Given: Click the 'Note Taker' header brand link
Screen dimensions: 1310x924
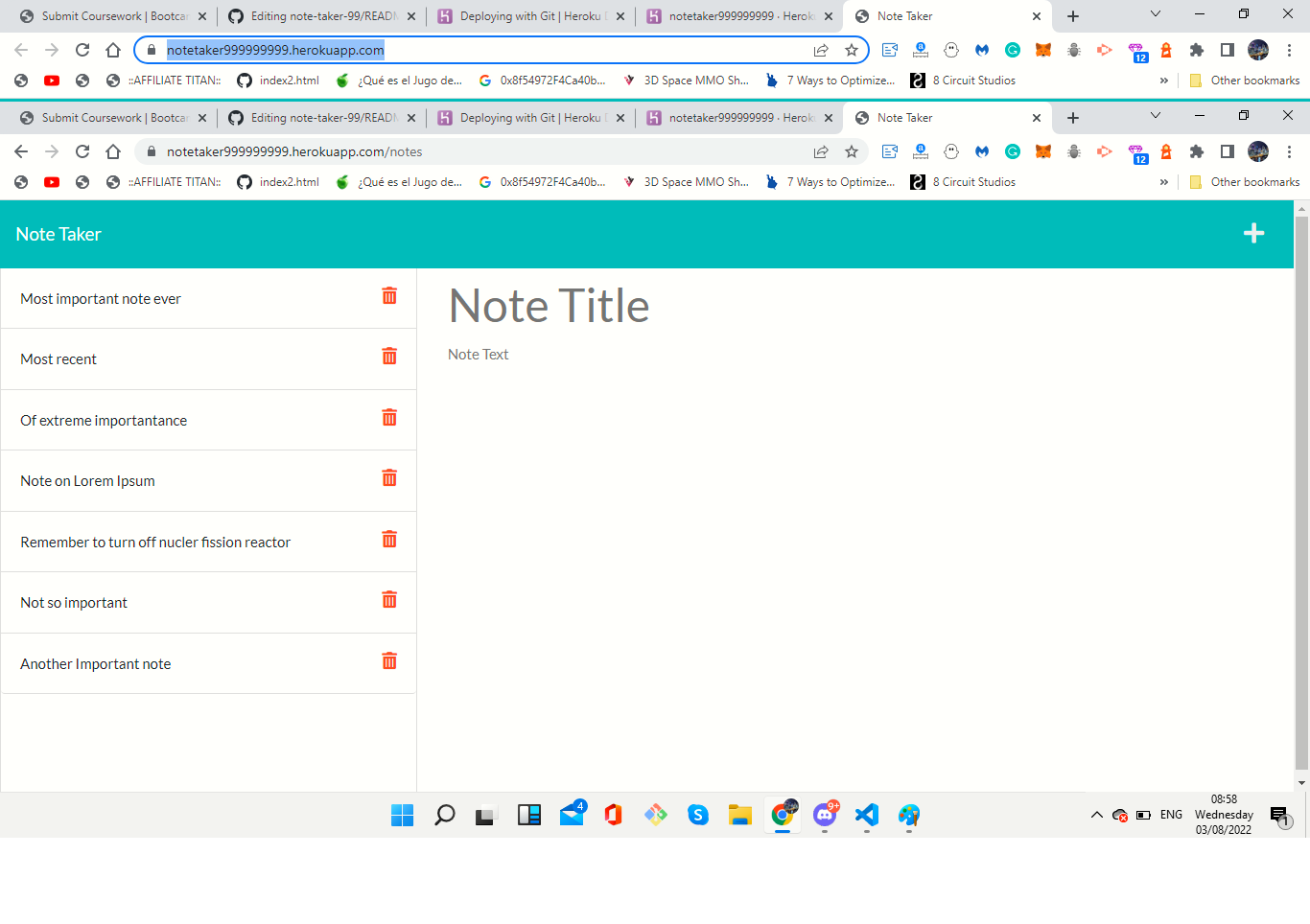Looking at the screenshot, I should [x=58, y=234].
